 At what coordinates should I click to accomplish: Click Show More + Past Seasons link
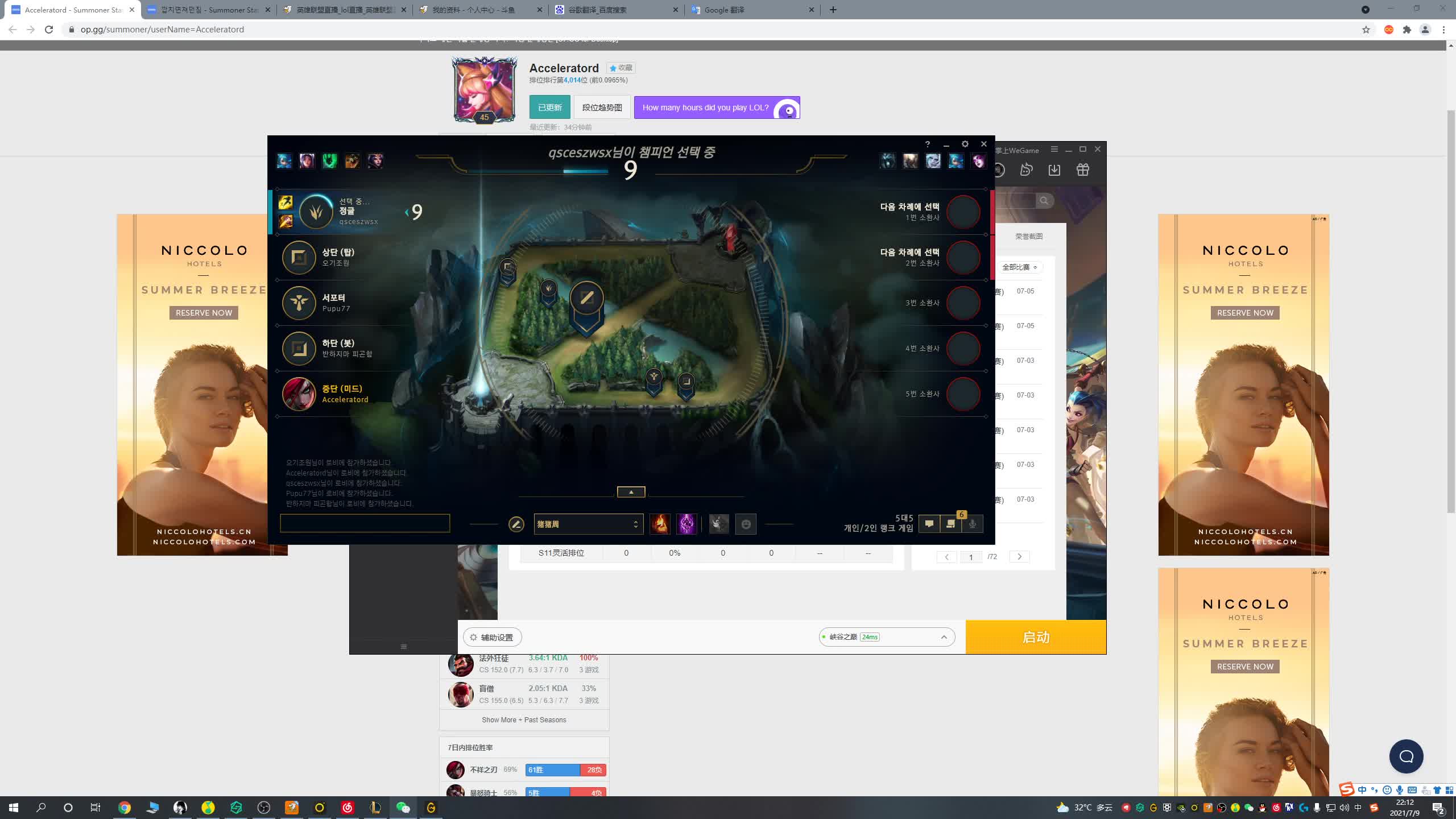pyautogui.click(x=524, y=720)
